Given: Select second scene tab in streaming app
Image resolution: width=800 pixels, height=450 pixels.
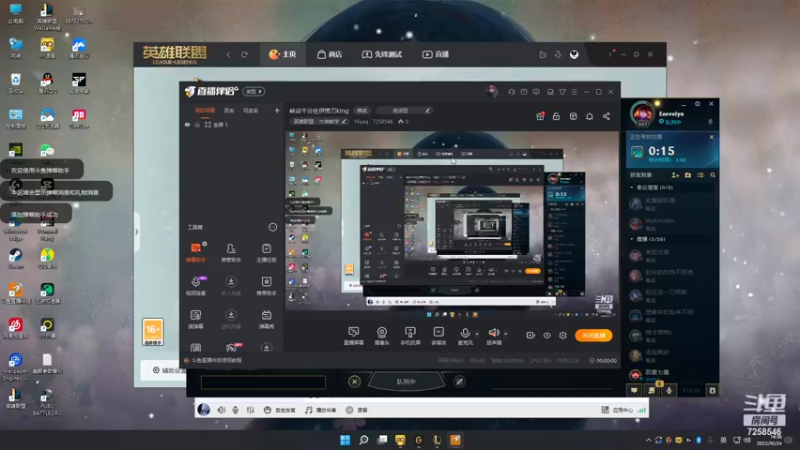Looking at the screenshot, I should pos(229,110).
